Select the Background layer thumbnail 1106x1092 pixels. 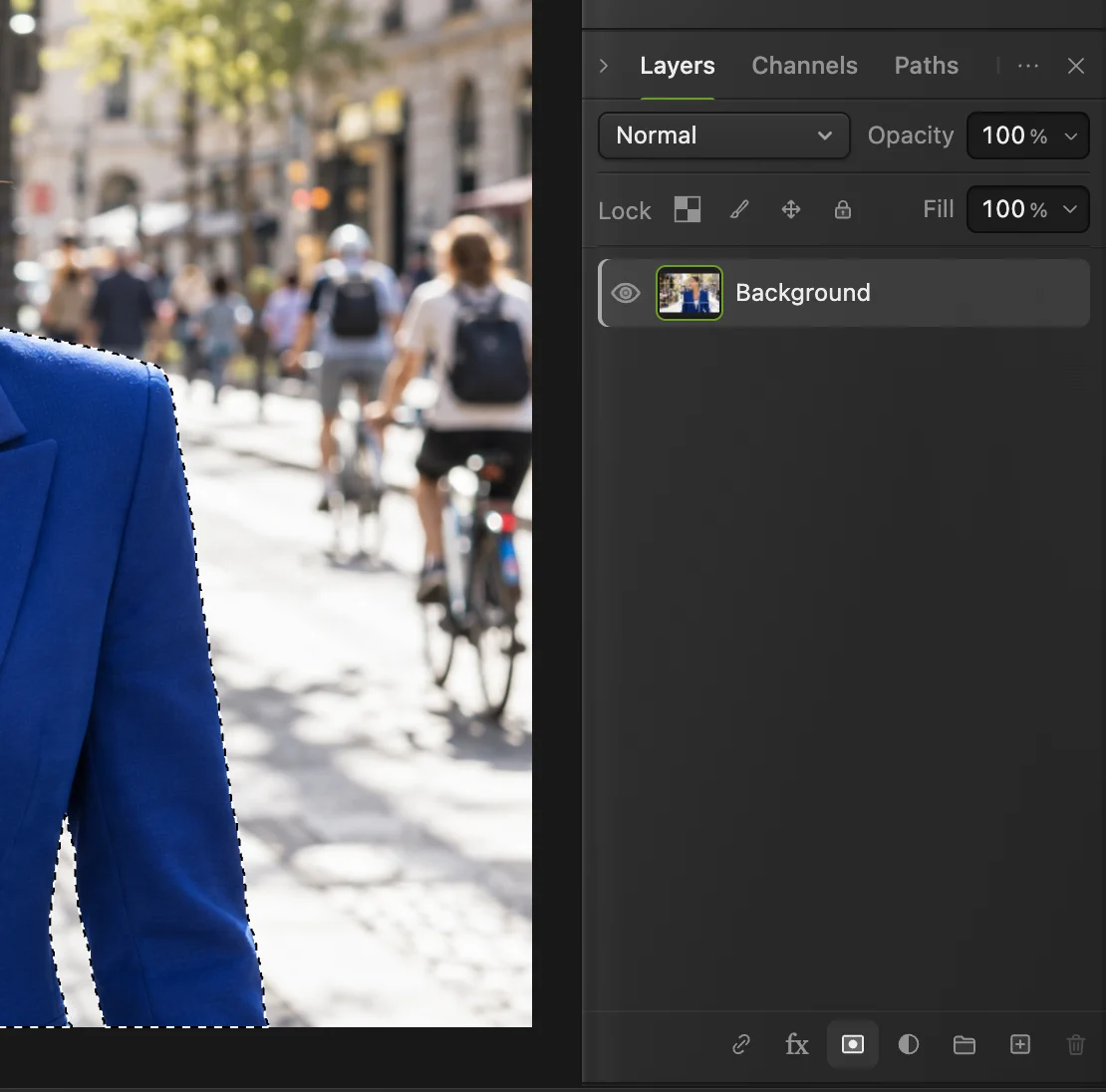(x=690, y=293)
